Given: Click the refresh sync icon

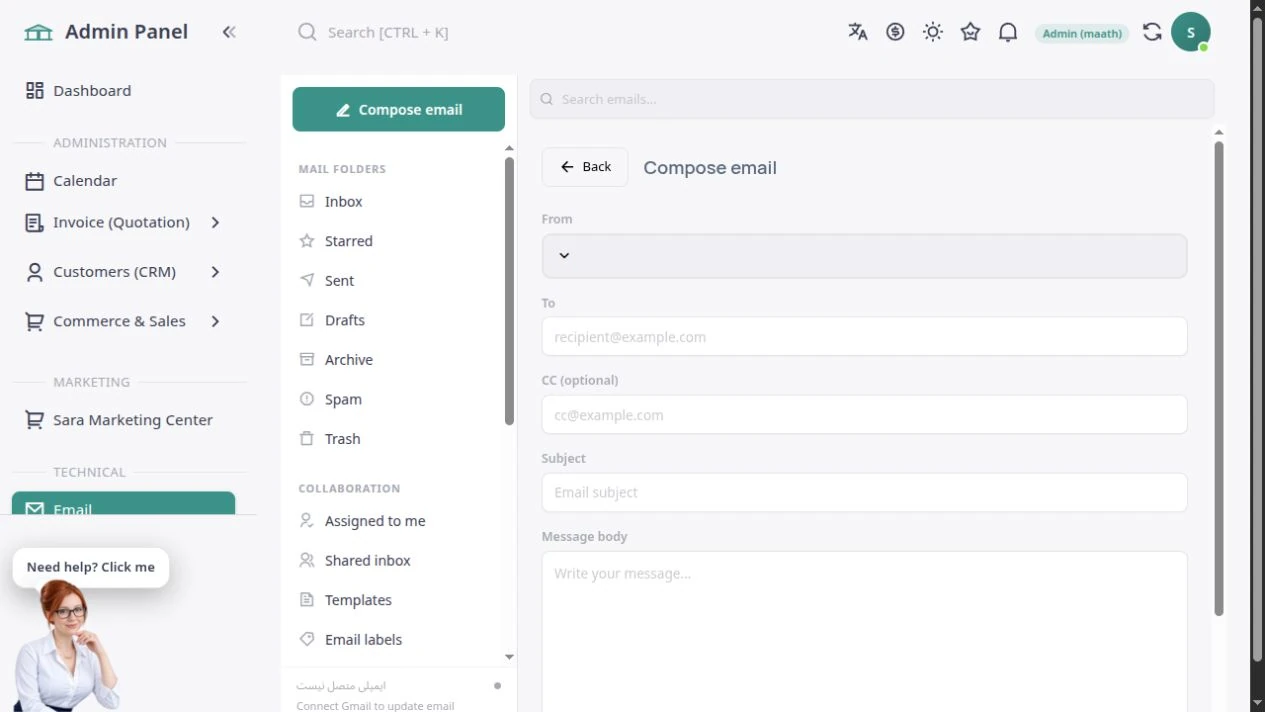Looking at the screenshot, I should pyautogui.click(x=1152, y=32).
